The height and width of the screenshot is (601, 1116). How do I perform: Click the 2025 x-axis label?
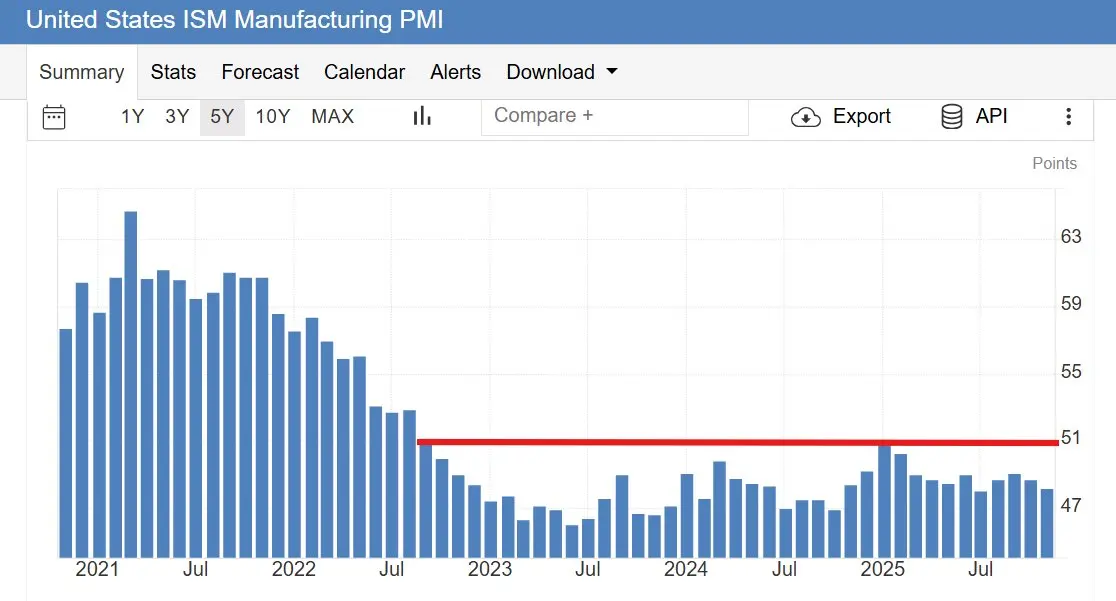coord(883,569)
